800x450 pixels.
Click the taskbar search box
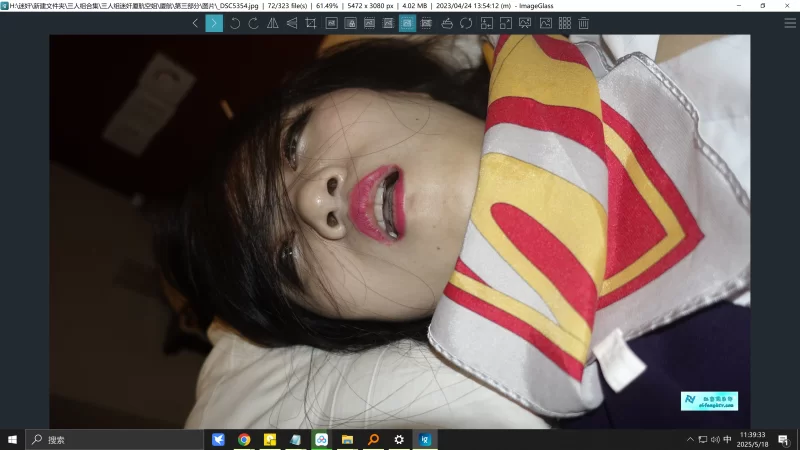click(100, 439)
